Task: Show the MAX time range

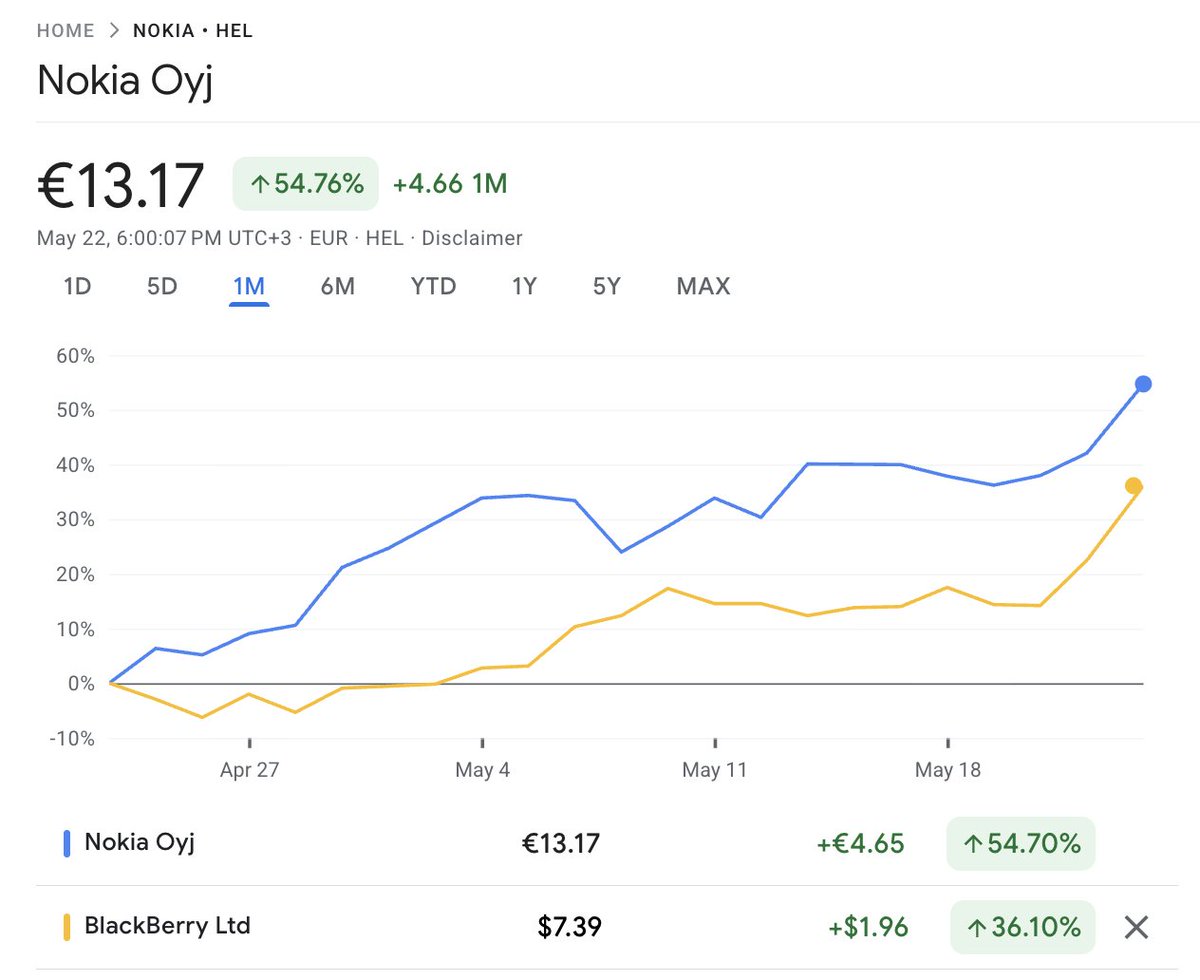Action: coord(704,287)
